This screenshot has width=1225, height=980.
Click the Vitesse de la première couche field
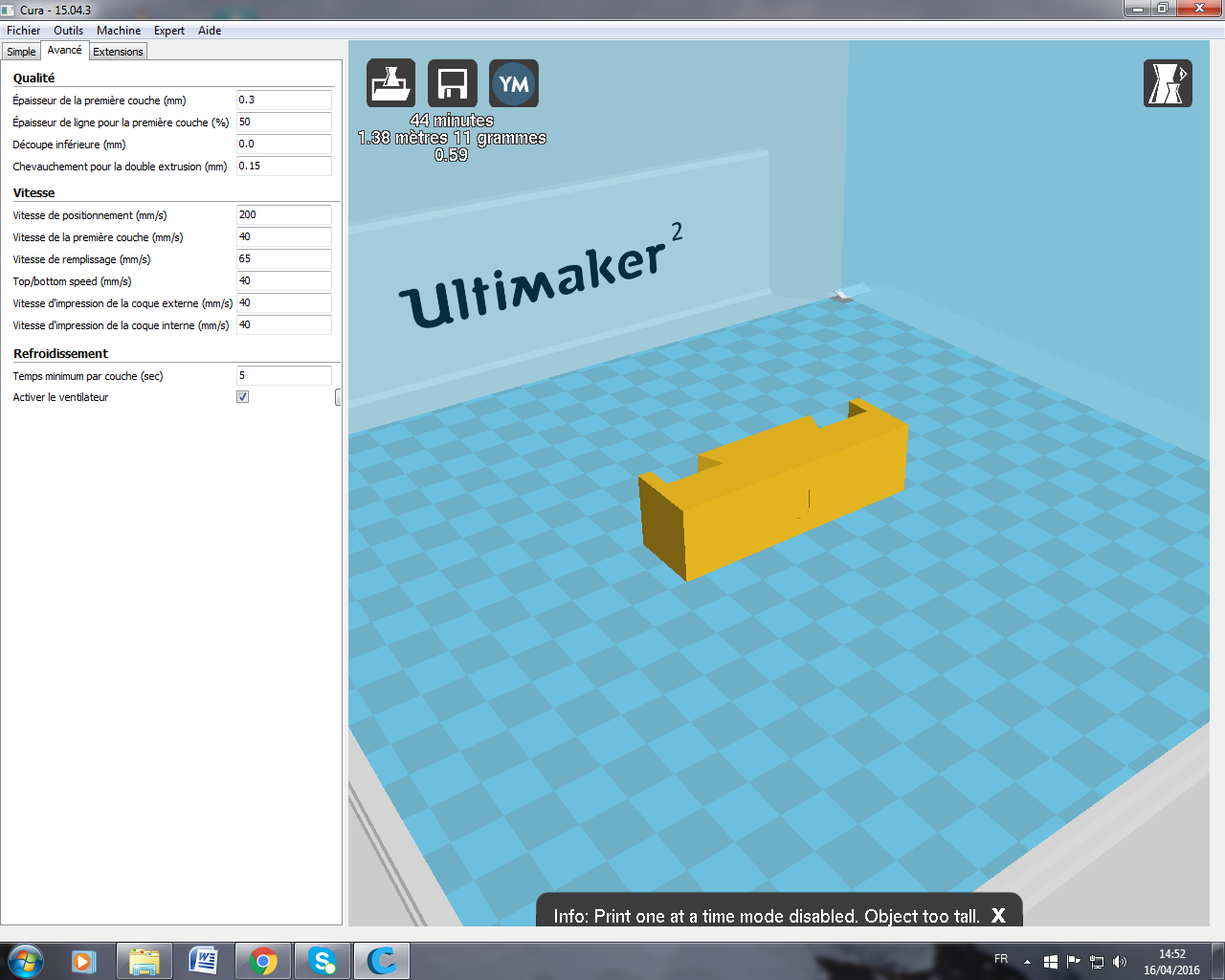click(284, 236)
